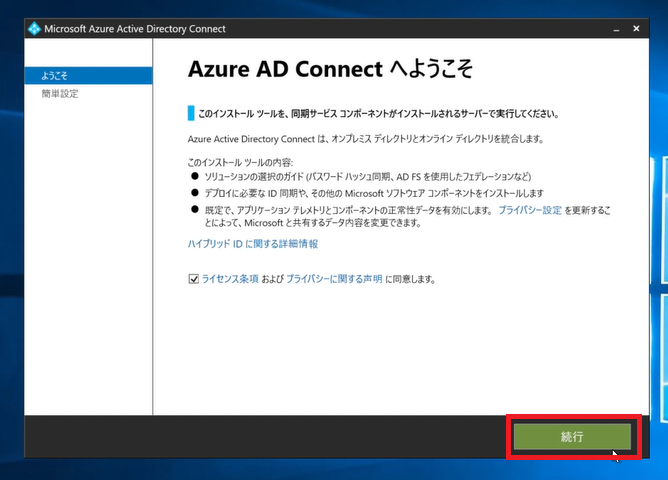The height and width of the screenshot is (480, 668).
Task: Open ハイブリッド ID に関する詳細情報 link
Action: [253, 244]
